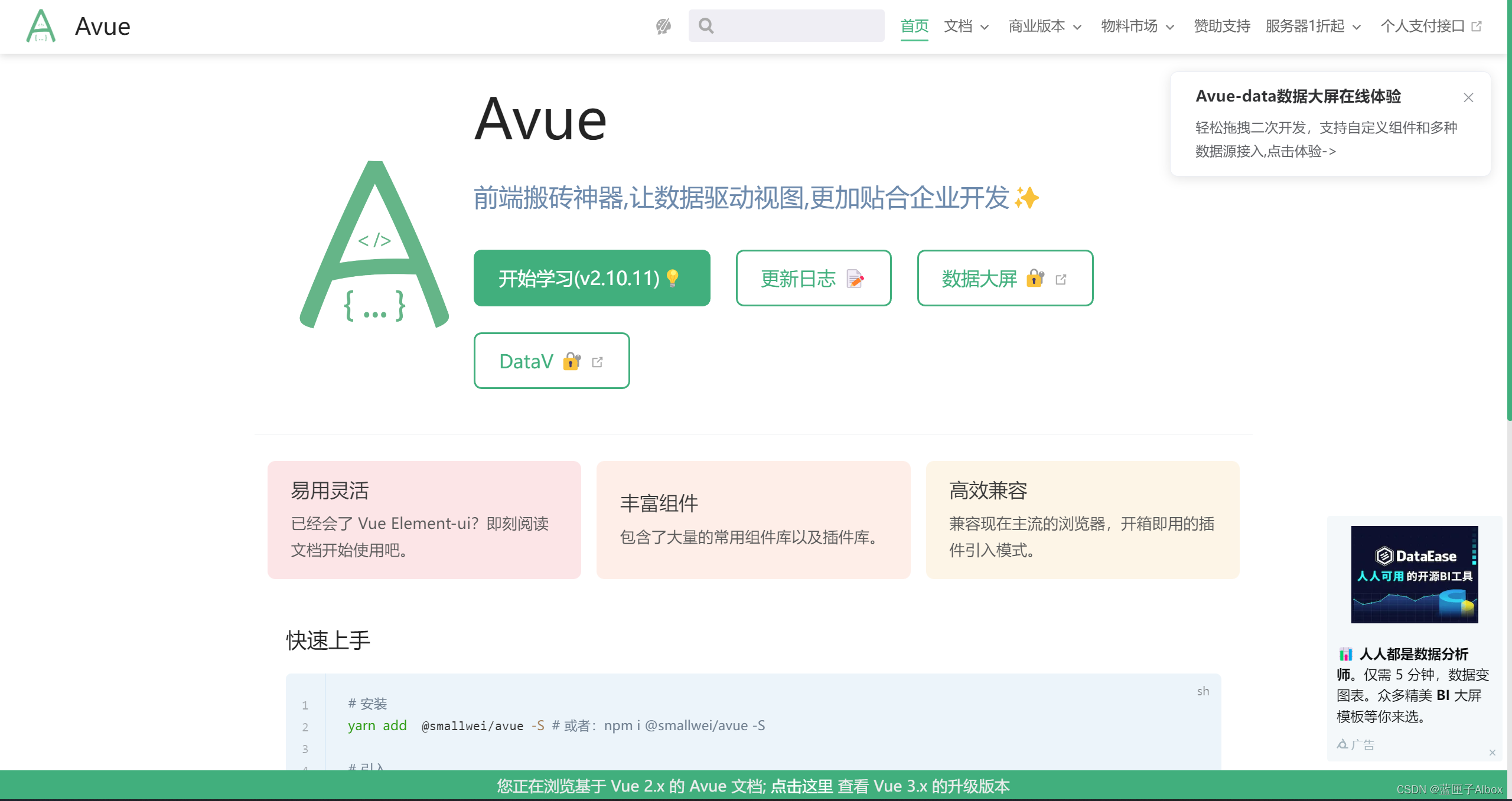This screenshot has width=1512, height=801.
Task: Open the 赞助支持 menu item
Action: tap(1222, 26)
